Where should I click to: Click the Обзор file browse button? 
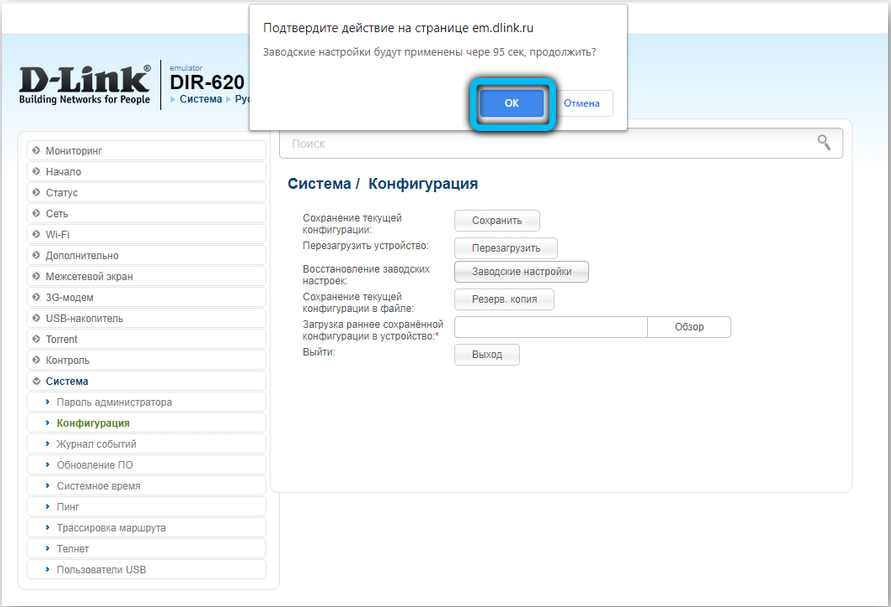689,327
